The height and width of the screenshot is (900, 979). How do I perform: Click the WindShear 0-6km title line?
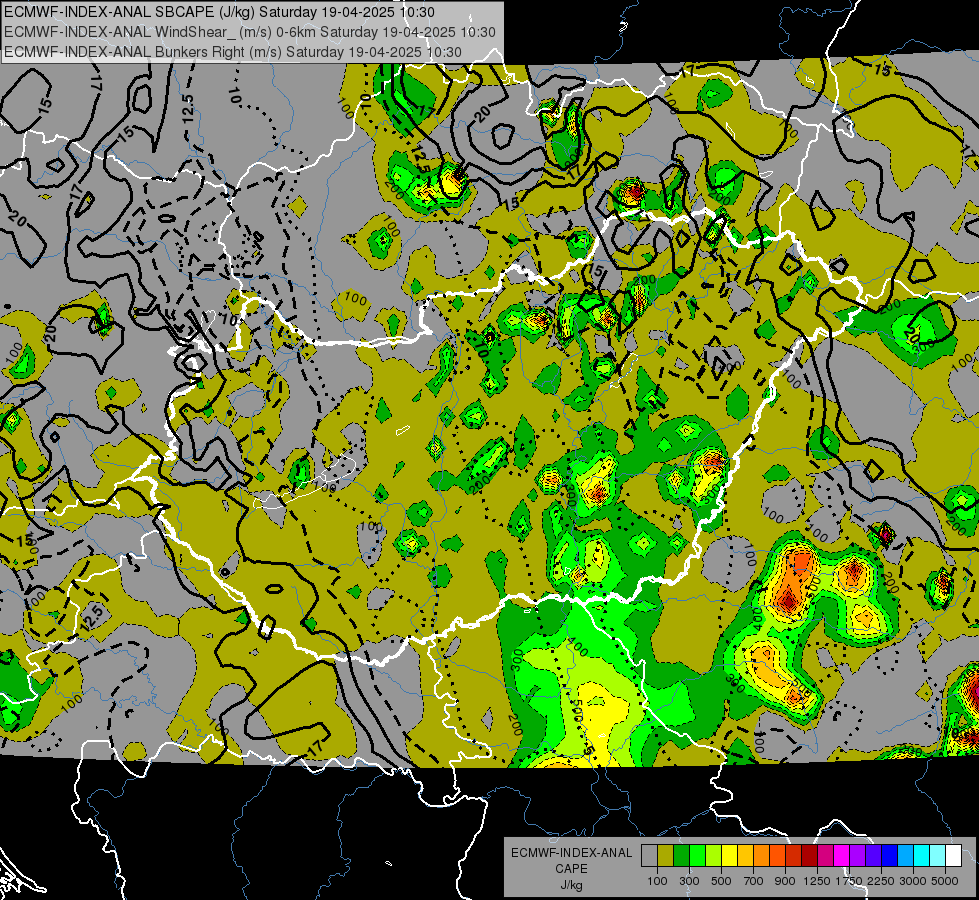[x=250, y=32]
